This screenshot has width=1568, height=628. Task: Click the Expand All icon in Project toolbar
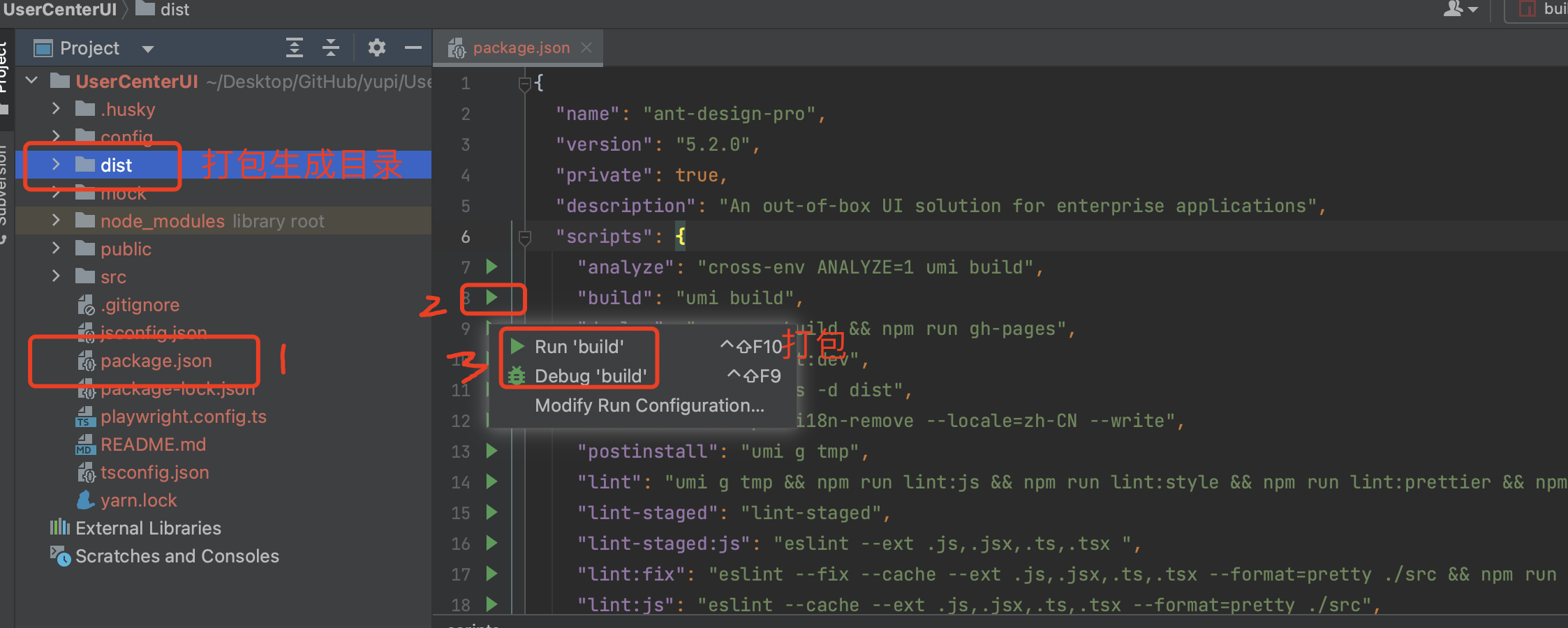pos(295,47)
